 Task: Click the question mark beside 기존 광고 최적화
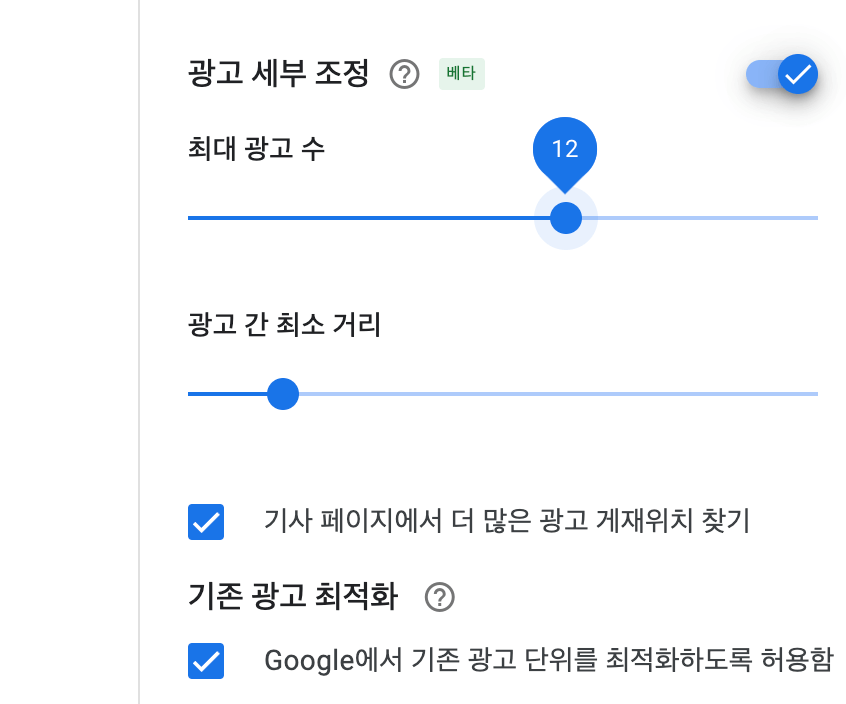tap(440, 597)
